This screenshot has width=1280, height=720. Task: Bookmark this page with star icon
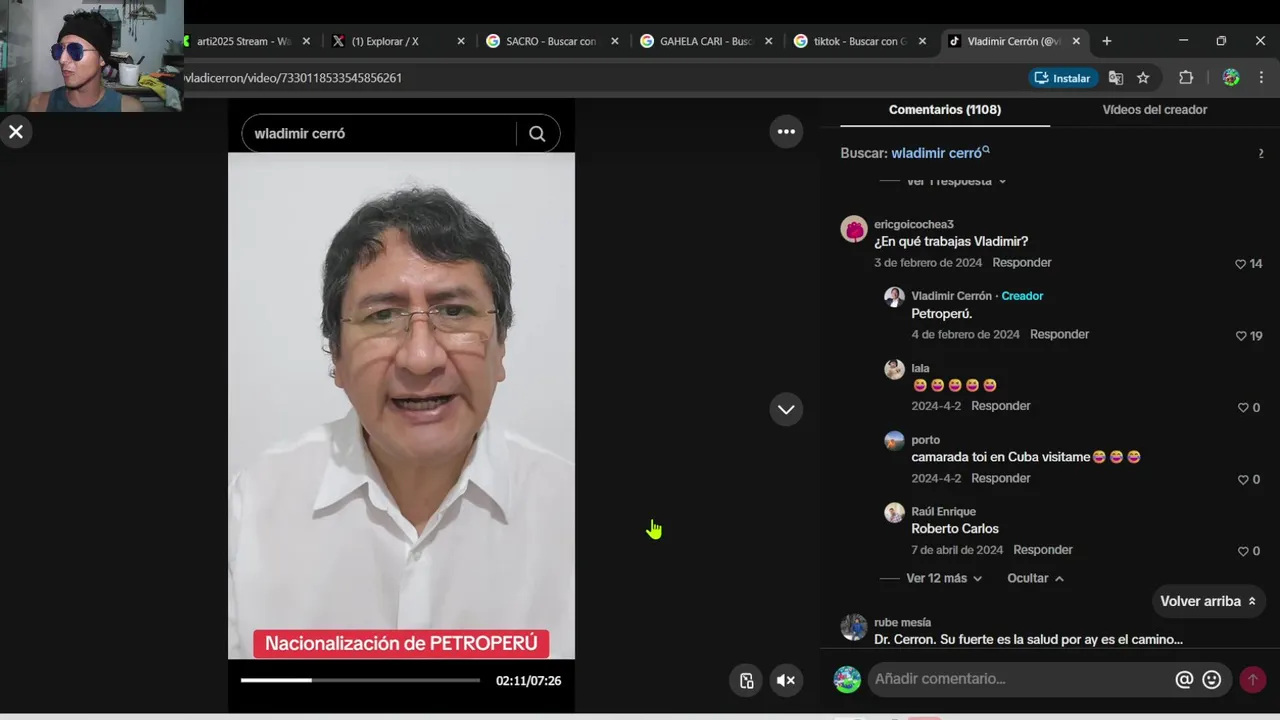coord(1143,78)
